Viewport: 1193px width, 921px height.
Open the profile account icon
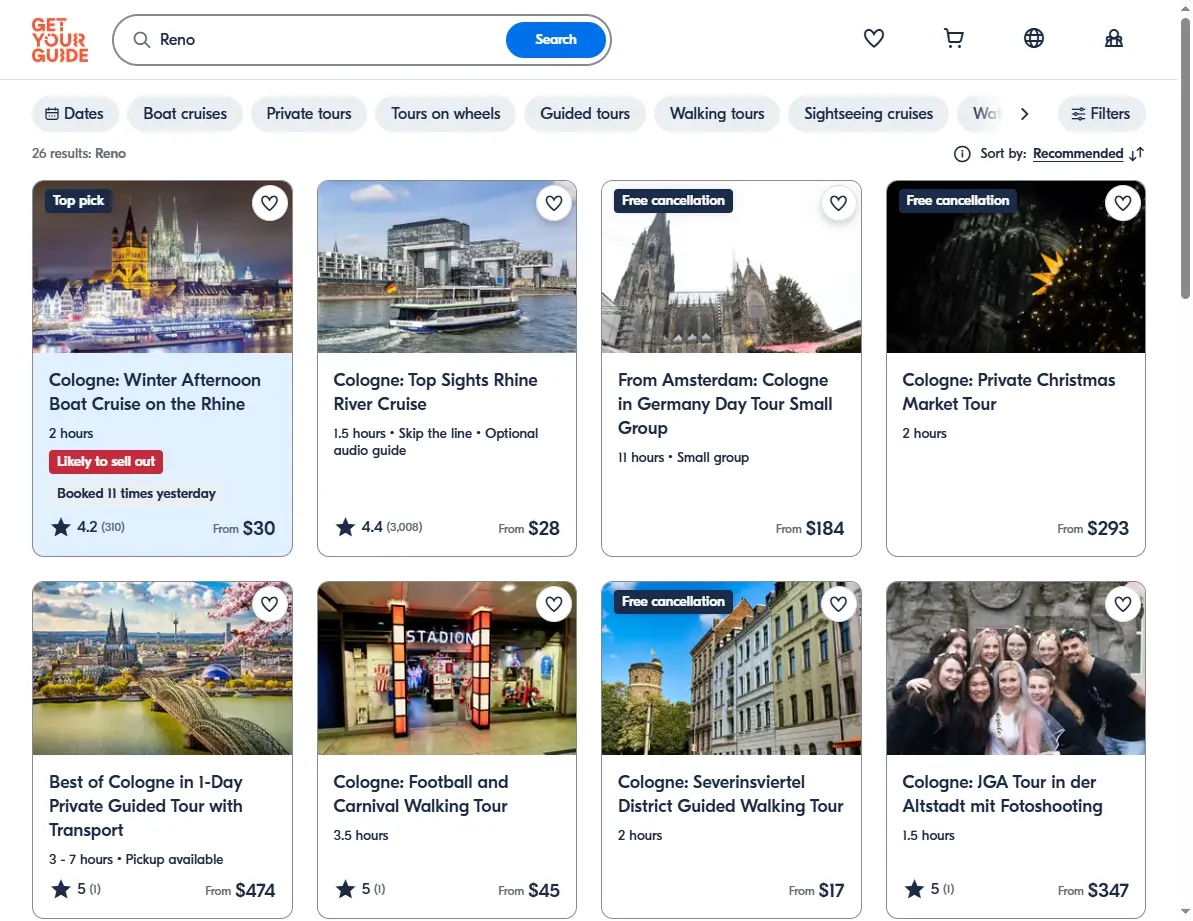pyautogui.click(x=1113, y=38)
